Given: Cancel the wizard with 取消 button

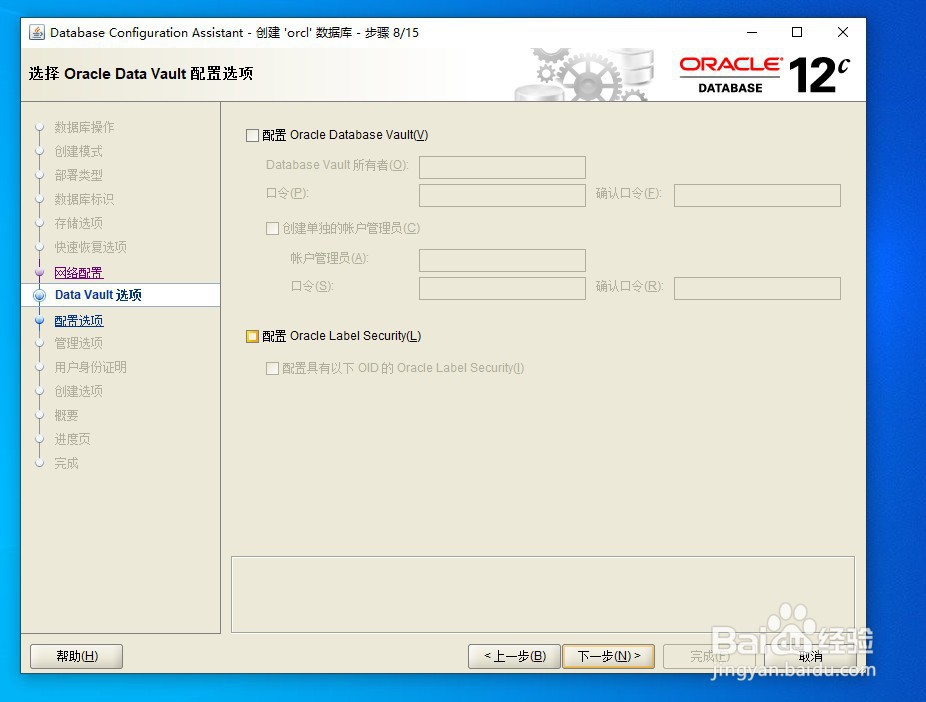Looking at the screenshot, I should tap(810, 656).
